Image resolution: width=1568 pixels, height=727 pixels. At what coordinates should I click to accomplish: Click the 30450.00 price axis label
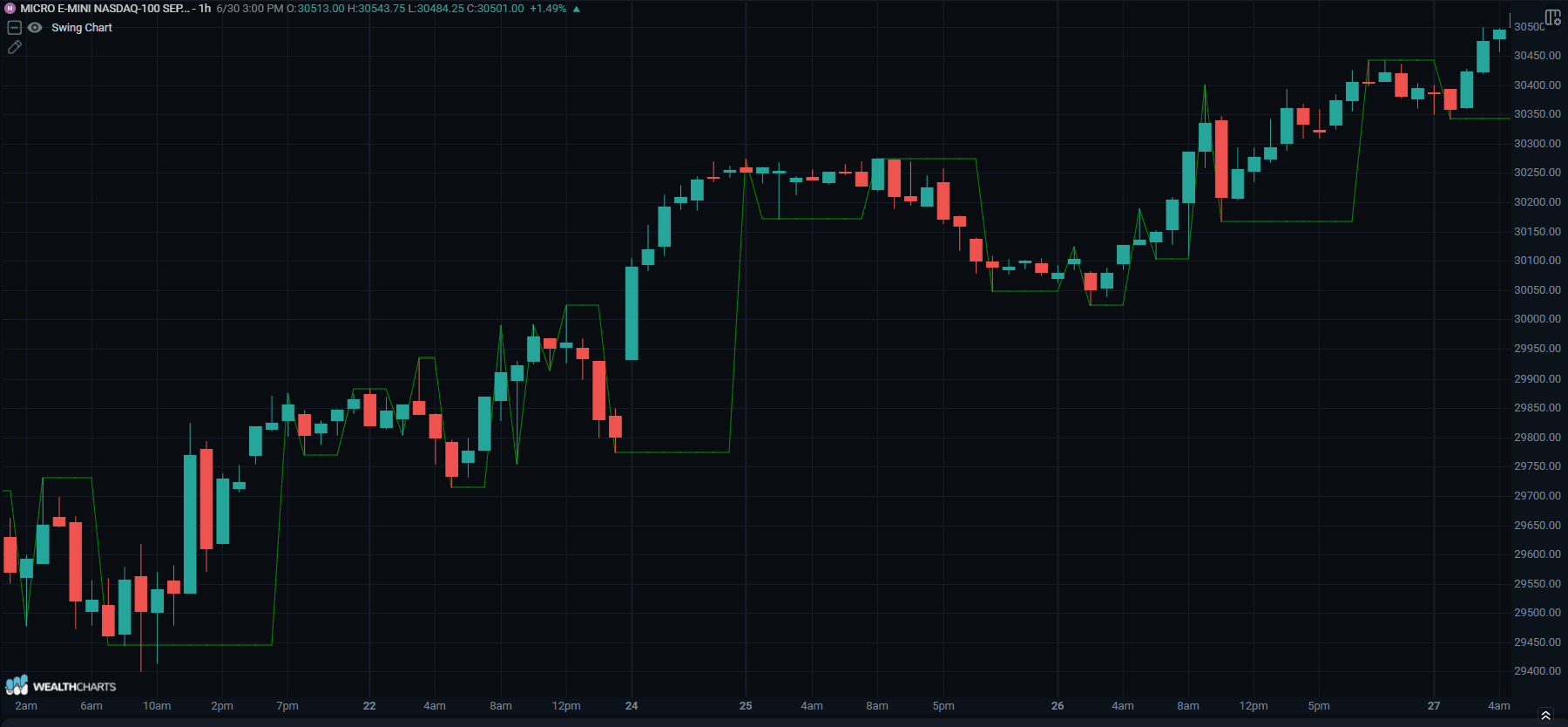pos(1538,56)
